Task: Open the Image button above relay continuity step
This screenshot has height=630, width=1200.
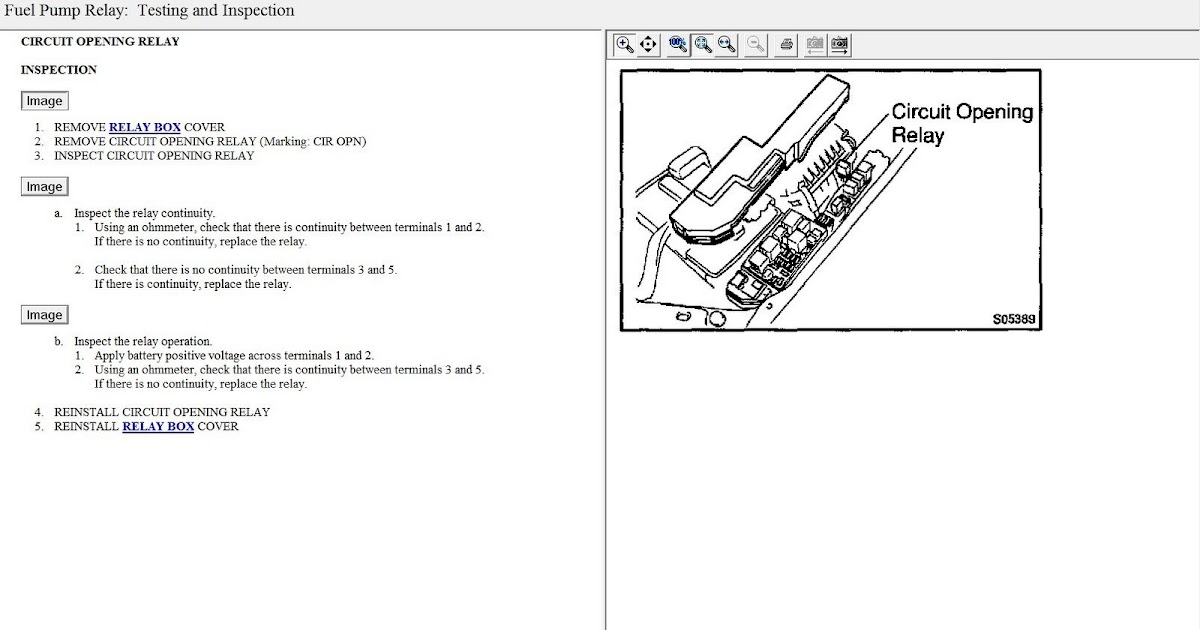Action: 44,187
